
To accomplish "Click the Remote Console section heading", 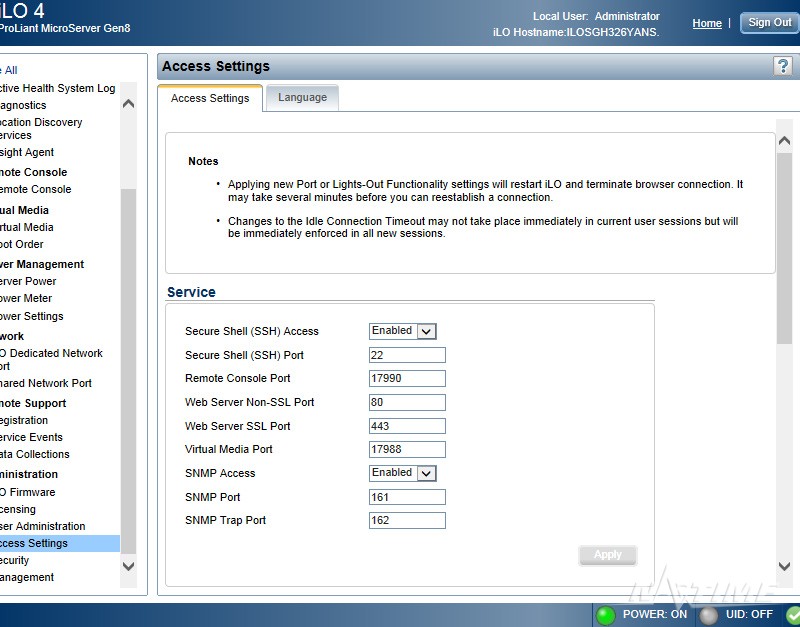I will [34, 172].
